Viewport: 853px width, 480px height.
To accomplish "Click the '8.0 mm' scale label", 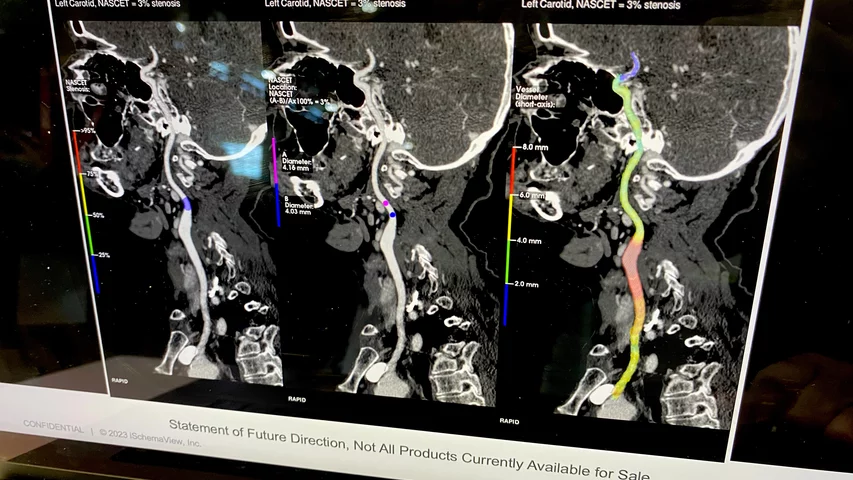I will click(x=535, y=147).
